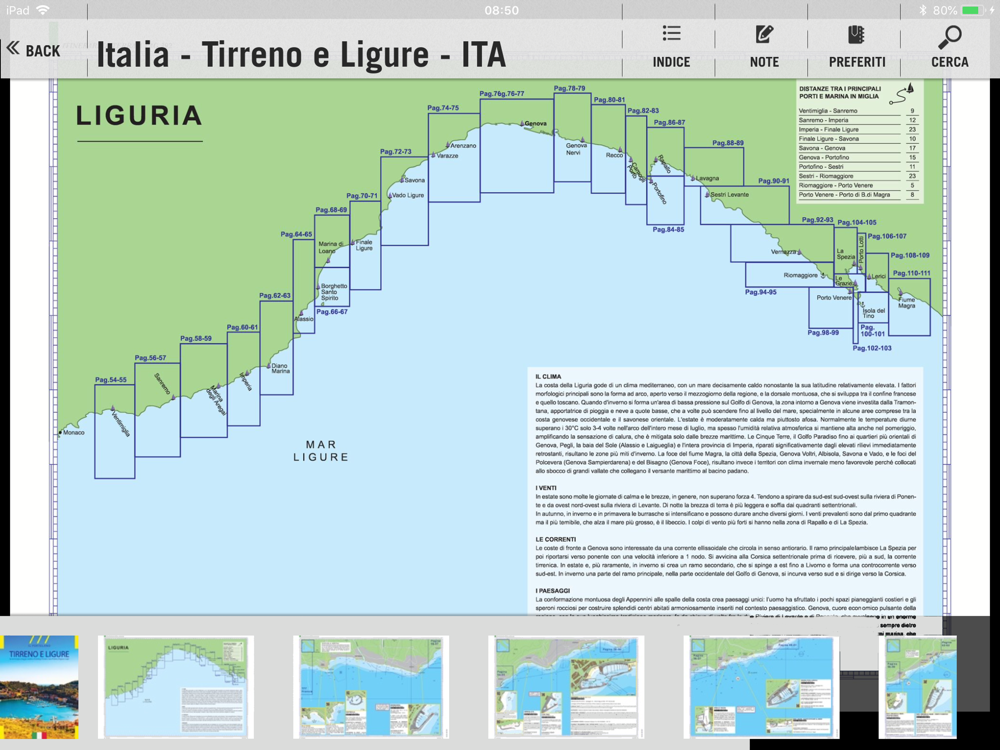Select map section Pag.98-99 near Porto Venere
Viewport: 1000px width, 750px height.
click(831, 308)
